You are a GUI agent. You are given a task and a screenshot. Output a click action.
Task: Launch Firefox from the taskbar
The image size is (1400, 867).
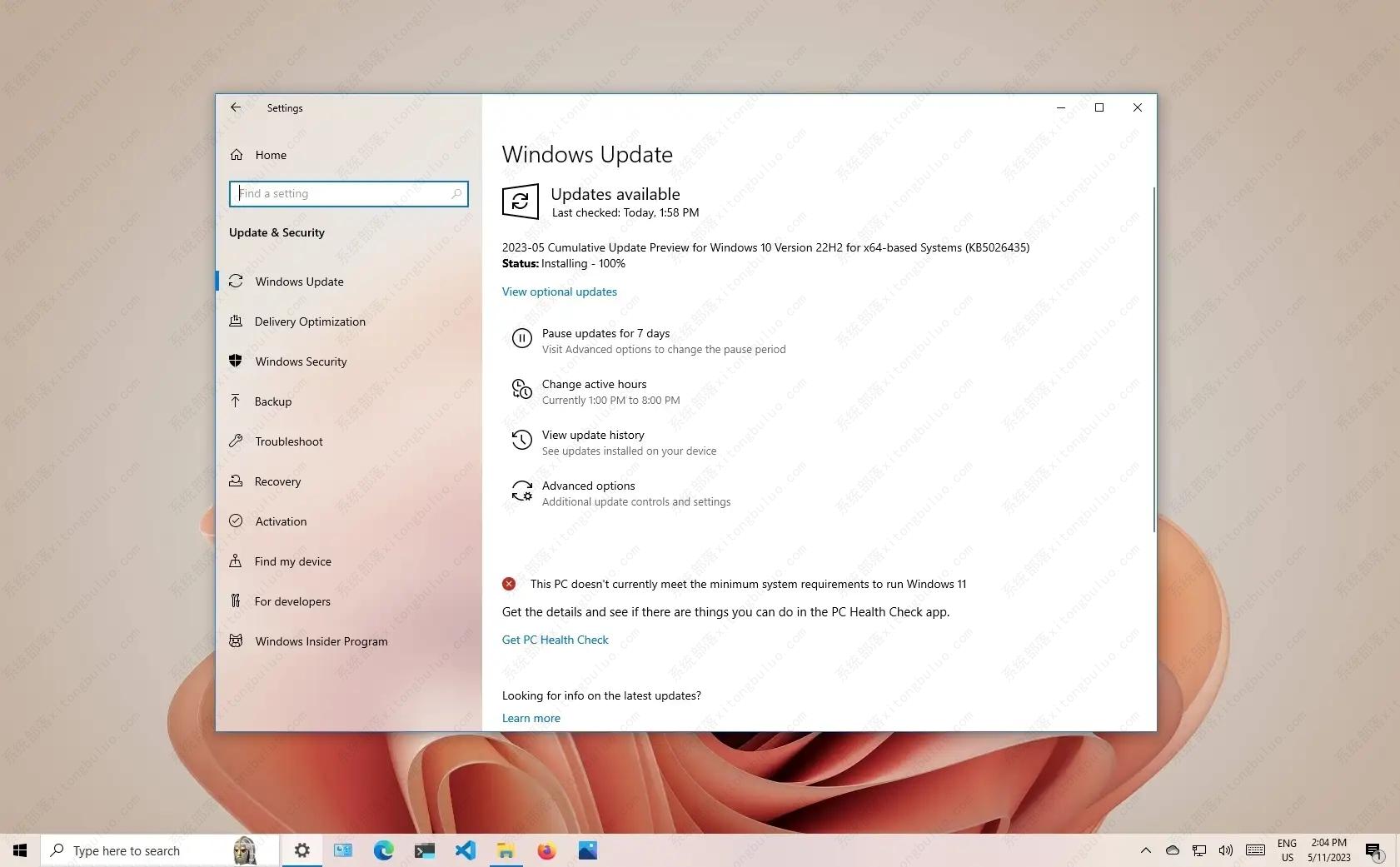(547, 850)
